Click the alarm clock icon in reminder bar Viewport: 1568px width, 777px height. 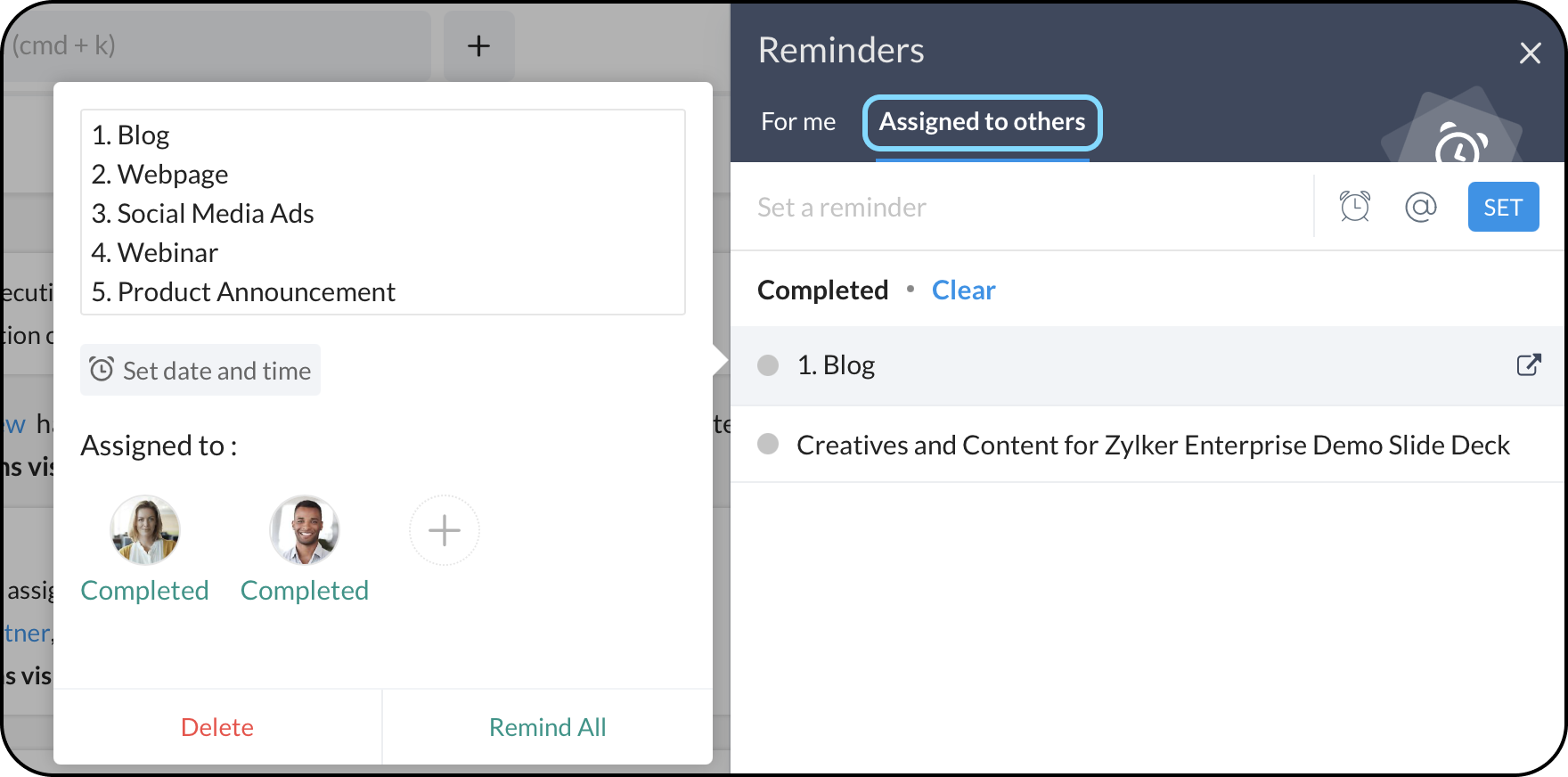pos(1354,207)
